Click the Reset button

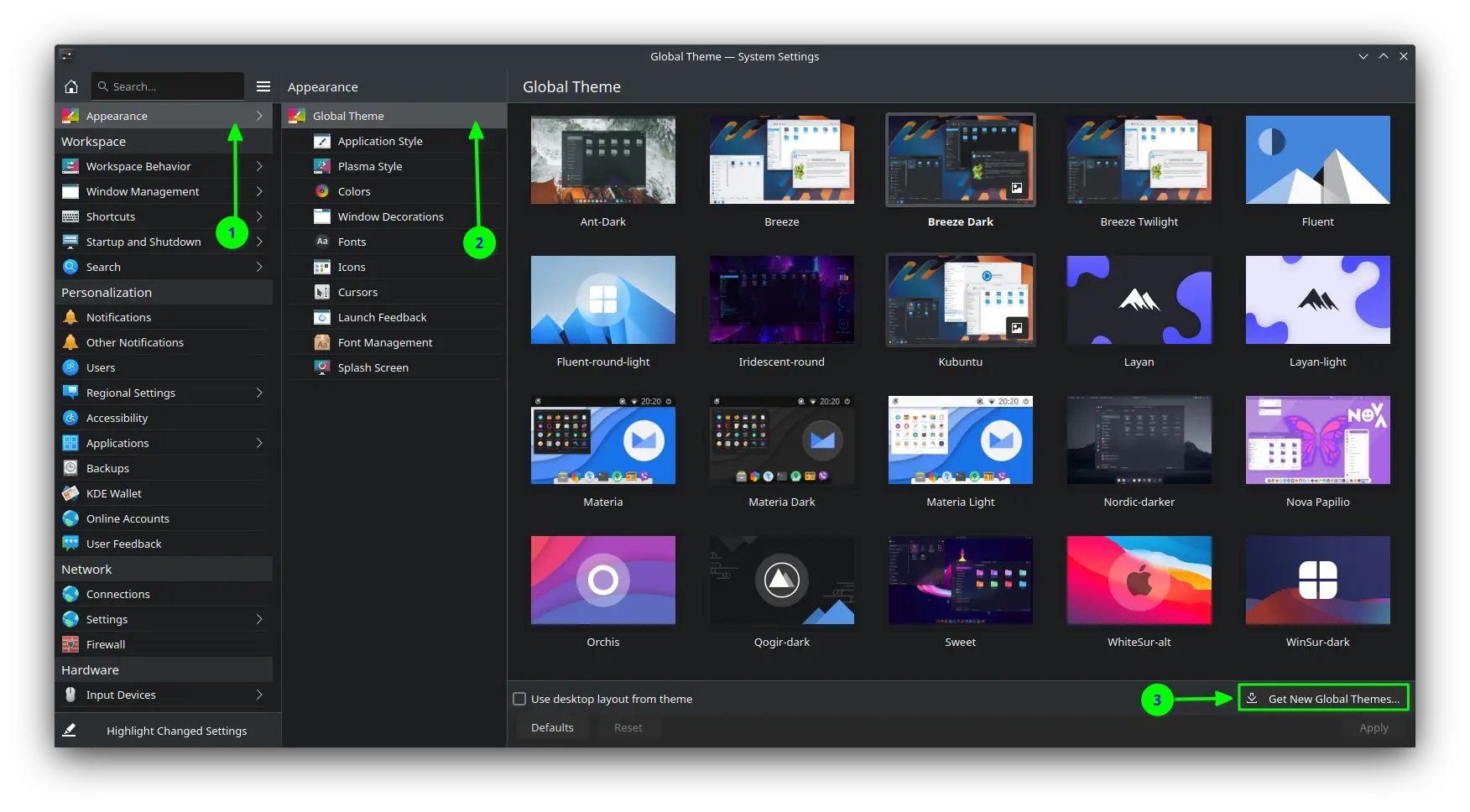(628, 727)
